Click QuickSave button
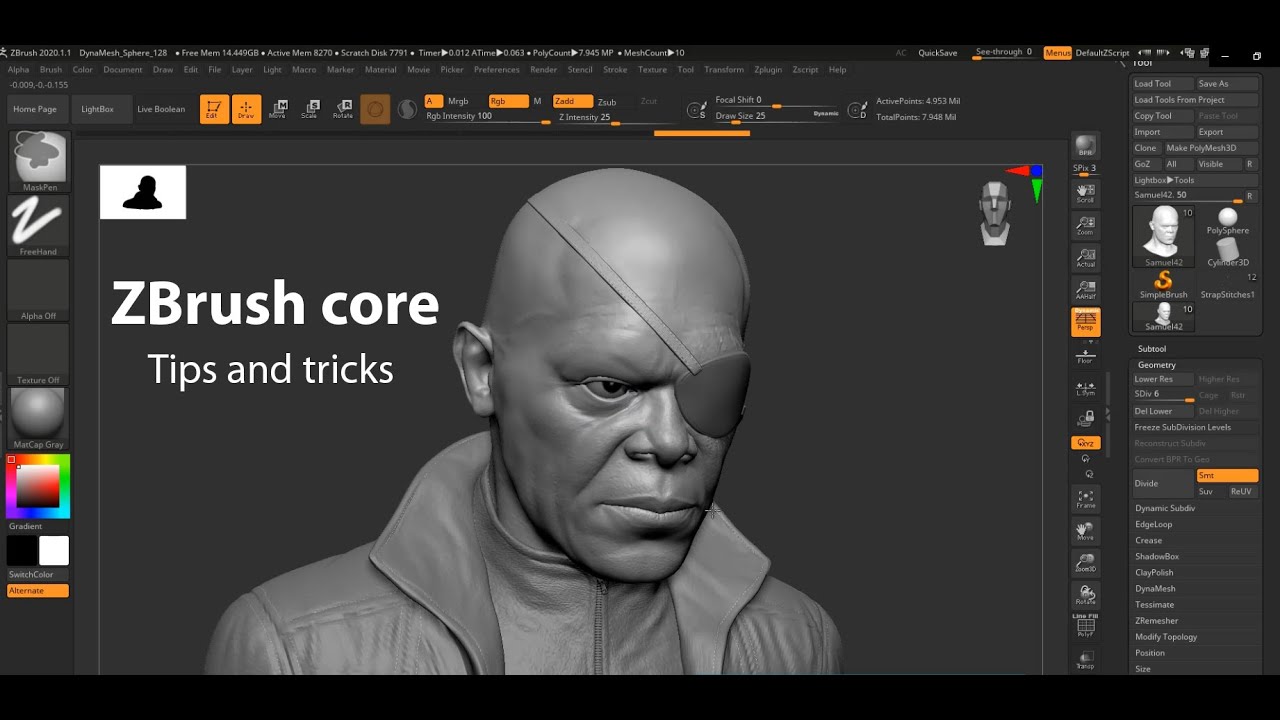The image size is (1280, 720). coord(937,52)
